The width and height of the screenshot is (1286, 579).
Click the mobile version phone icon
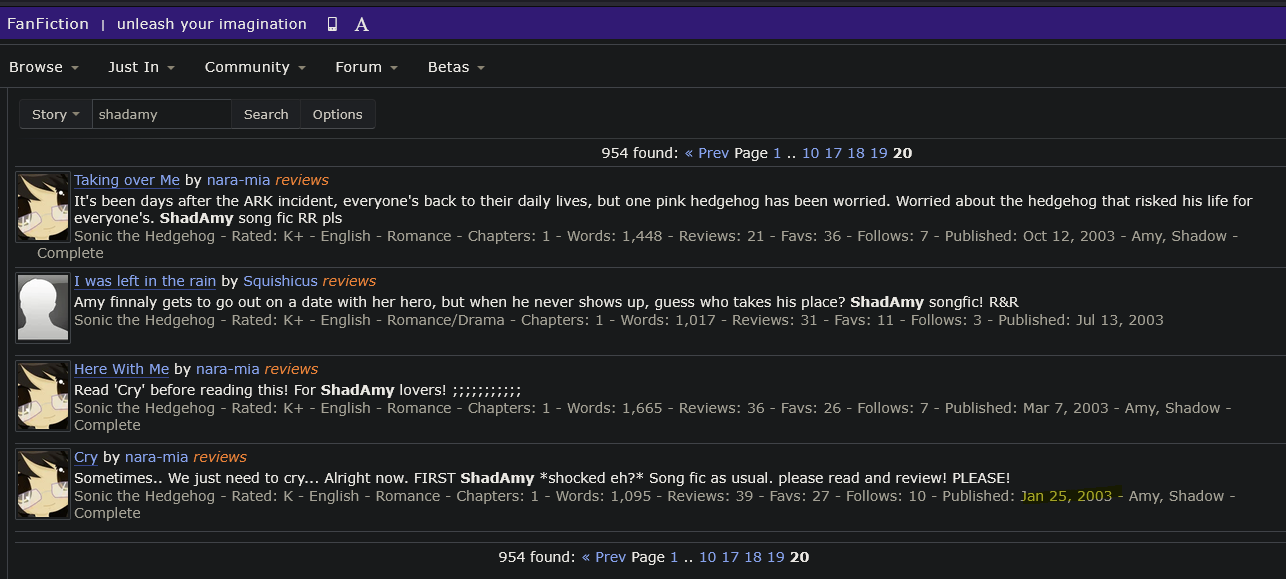(332, 24)
